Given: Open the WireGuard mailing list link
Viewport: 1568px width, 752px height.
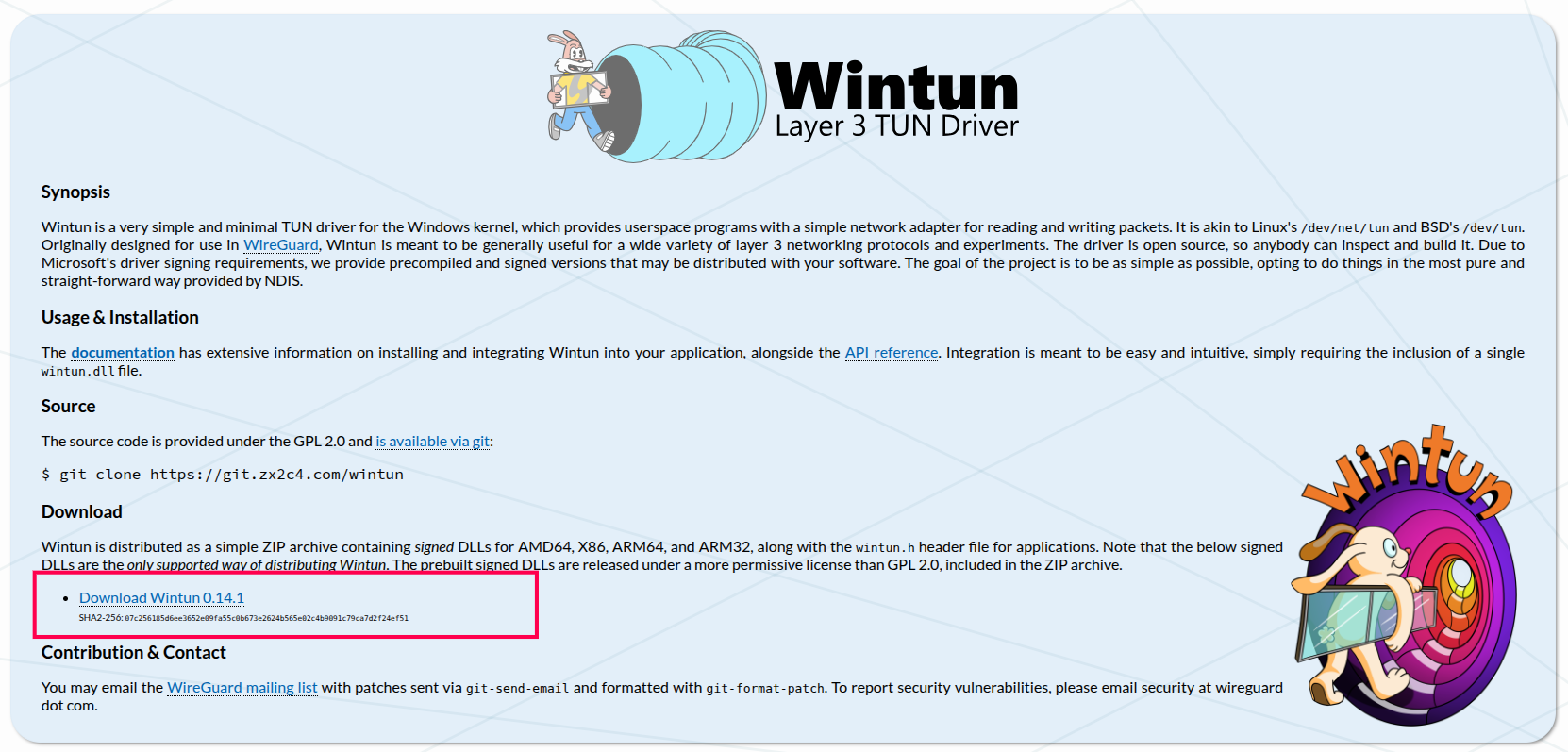Looking at the screenshot, I should (242, 688).
